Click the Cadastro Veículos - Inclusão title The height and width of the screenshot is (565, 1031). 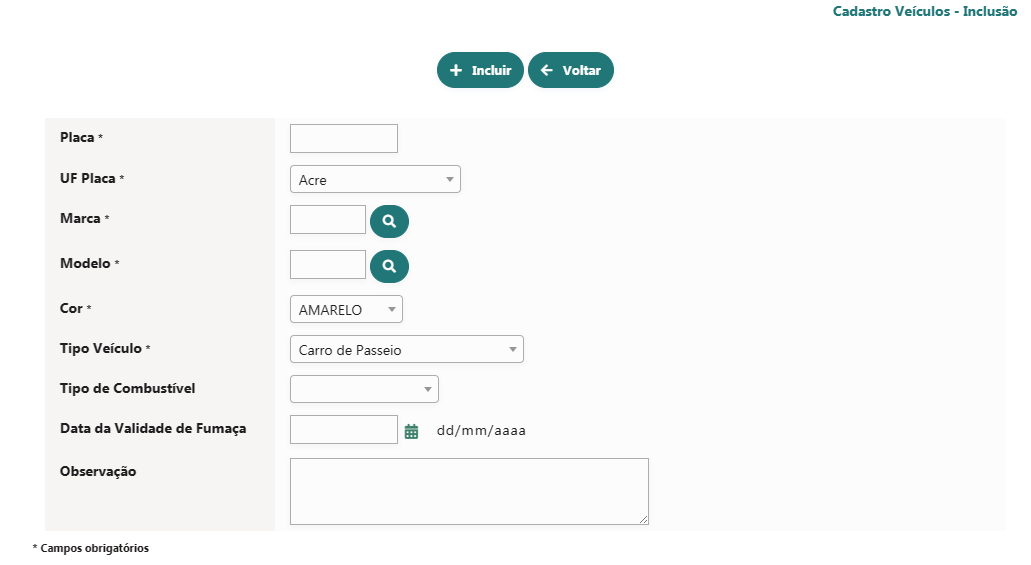click(924, 11)
